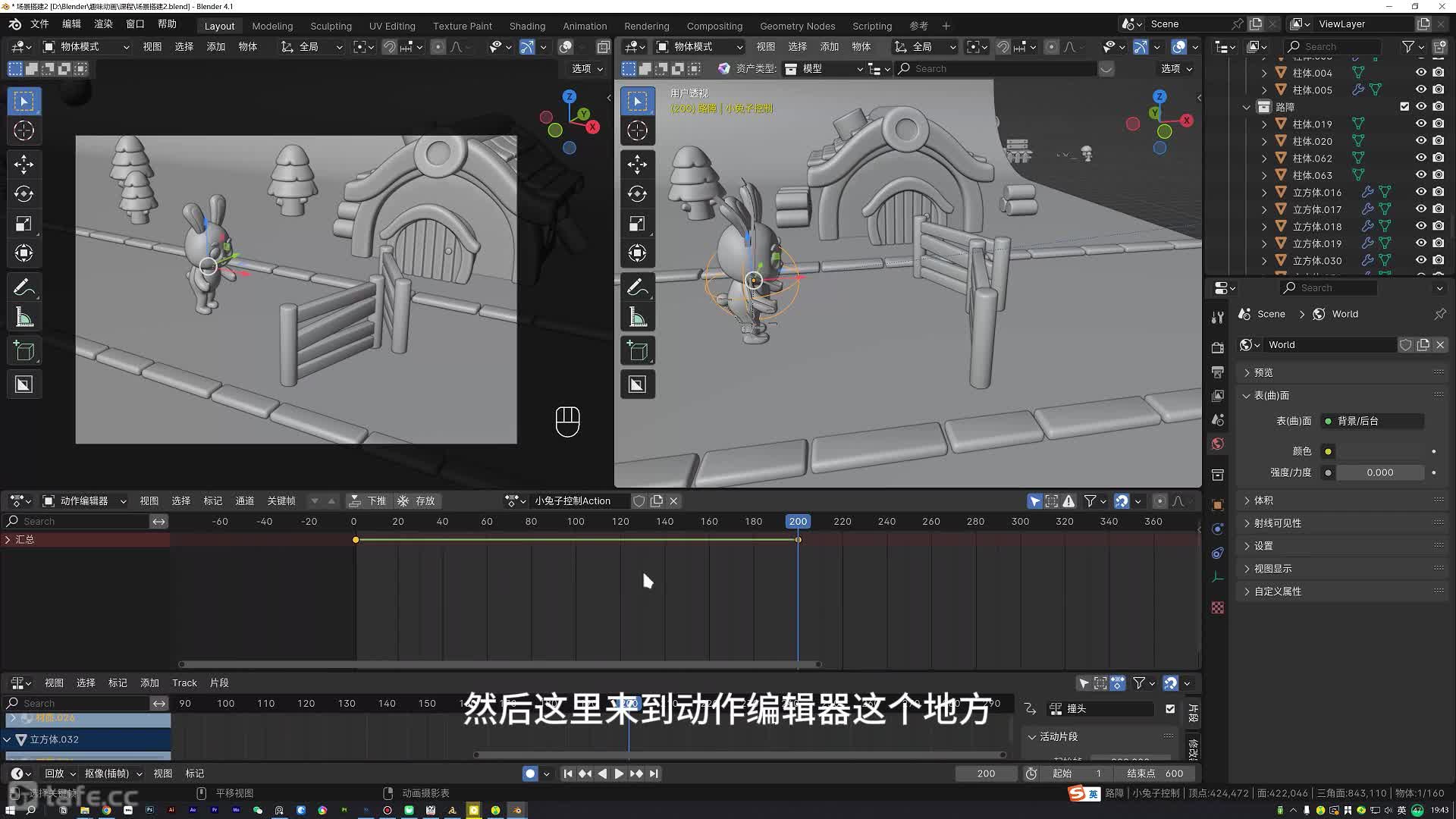Duplicate the 小兔子控制Action action

[657, 500]
